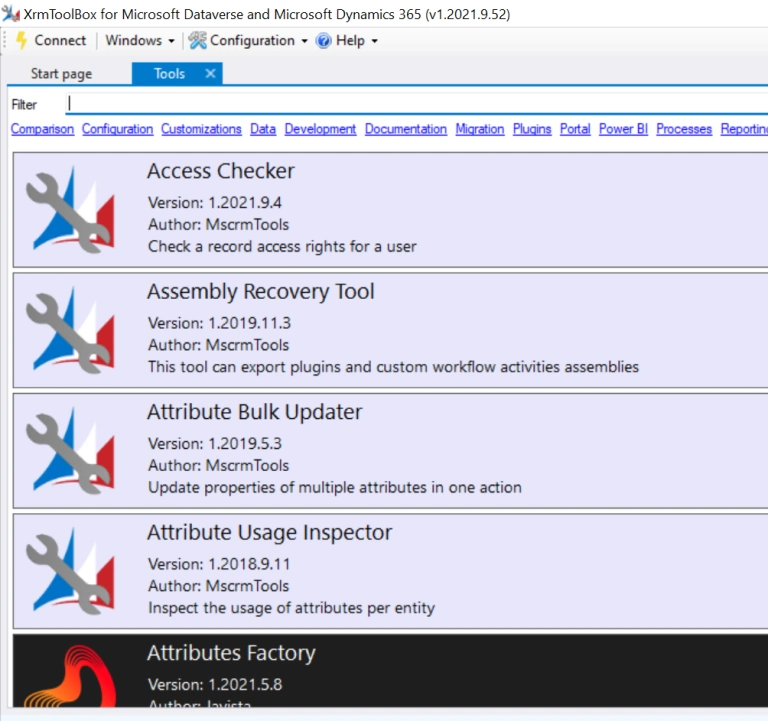Filter by the Customizations category link

coord(201,129)
